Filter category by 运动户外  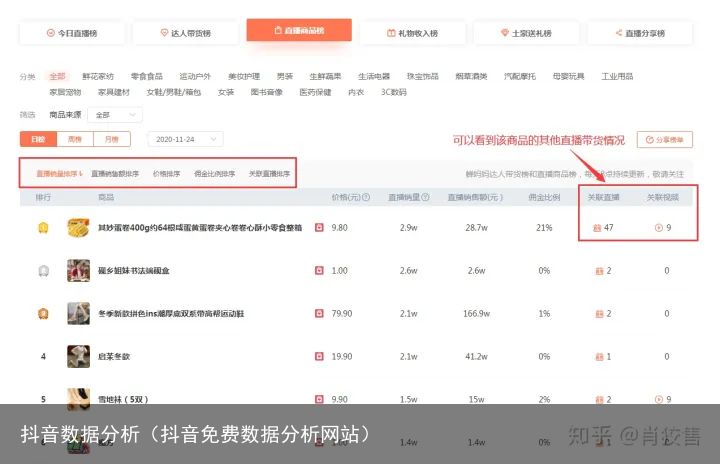click(195, 76)
